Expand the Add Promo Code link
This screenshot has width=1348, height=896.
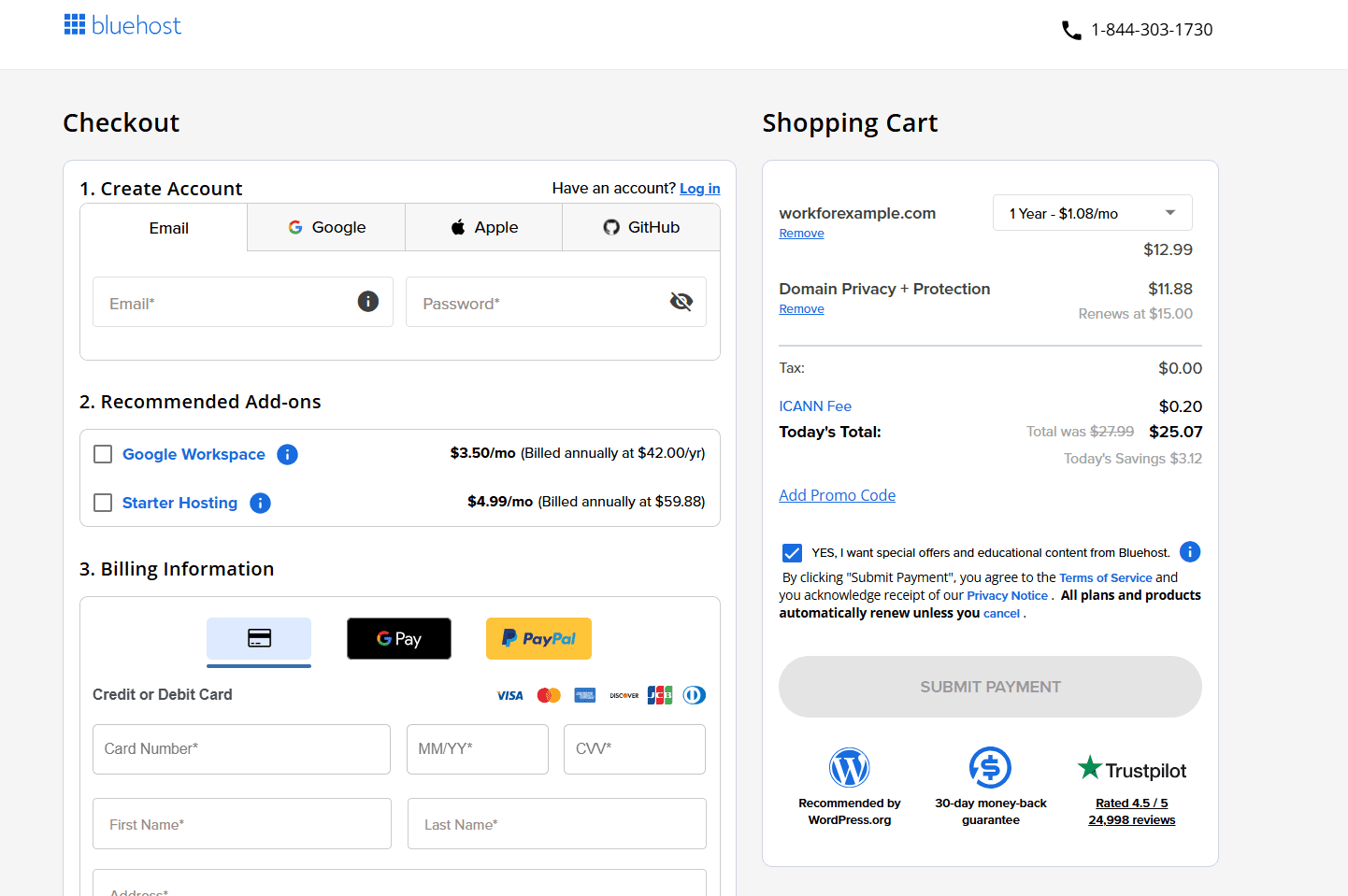pyautogui.click(x=837, y=495)
